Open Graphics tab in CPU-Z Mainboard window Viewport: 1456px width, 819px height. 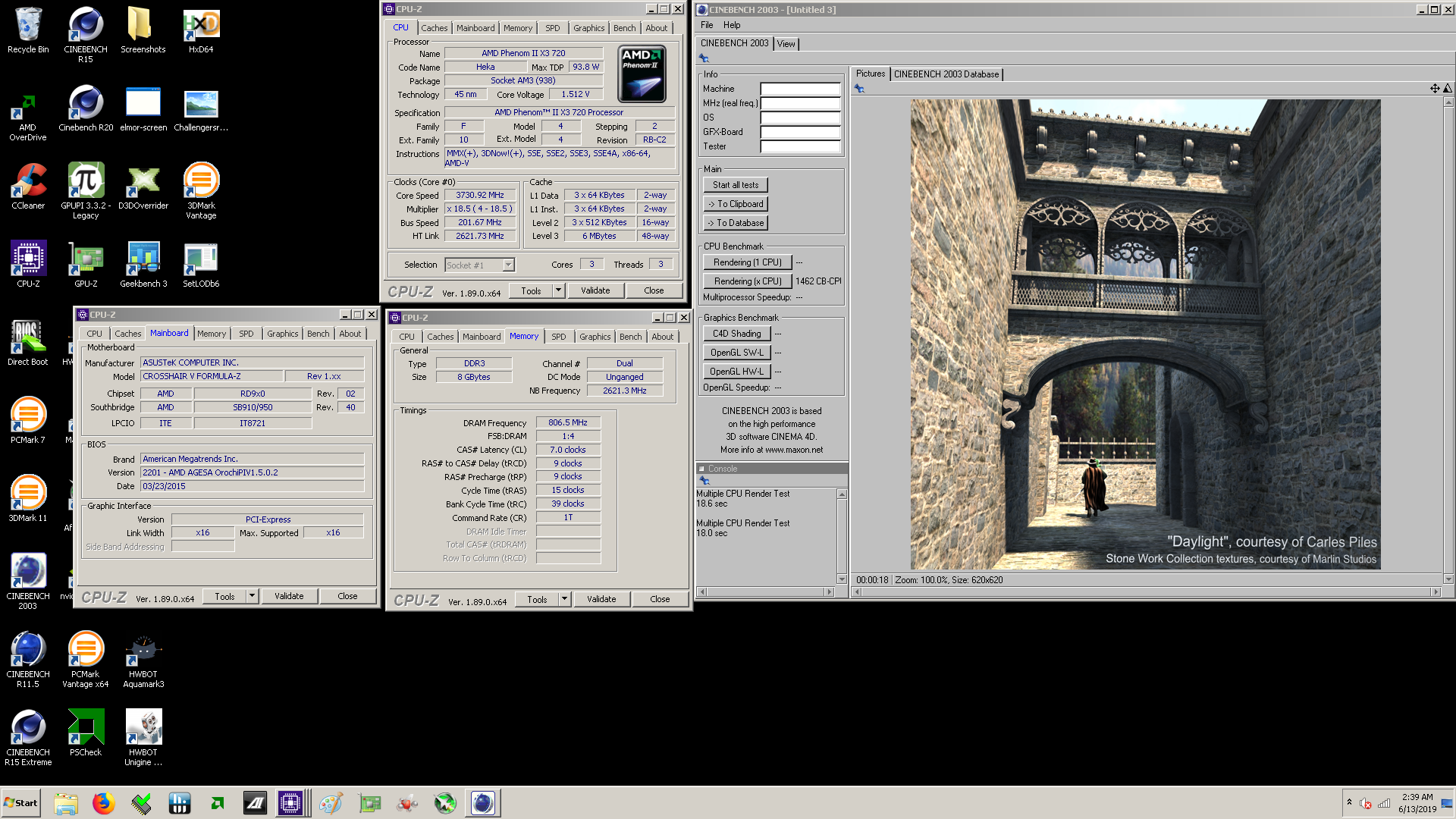pyautogui.click(x=283, y=334)
